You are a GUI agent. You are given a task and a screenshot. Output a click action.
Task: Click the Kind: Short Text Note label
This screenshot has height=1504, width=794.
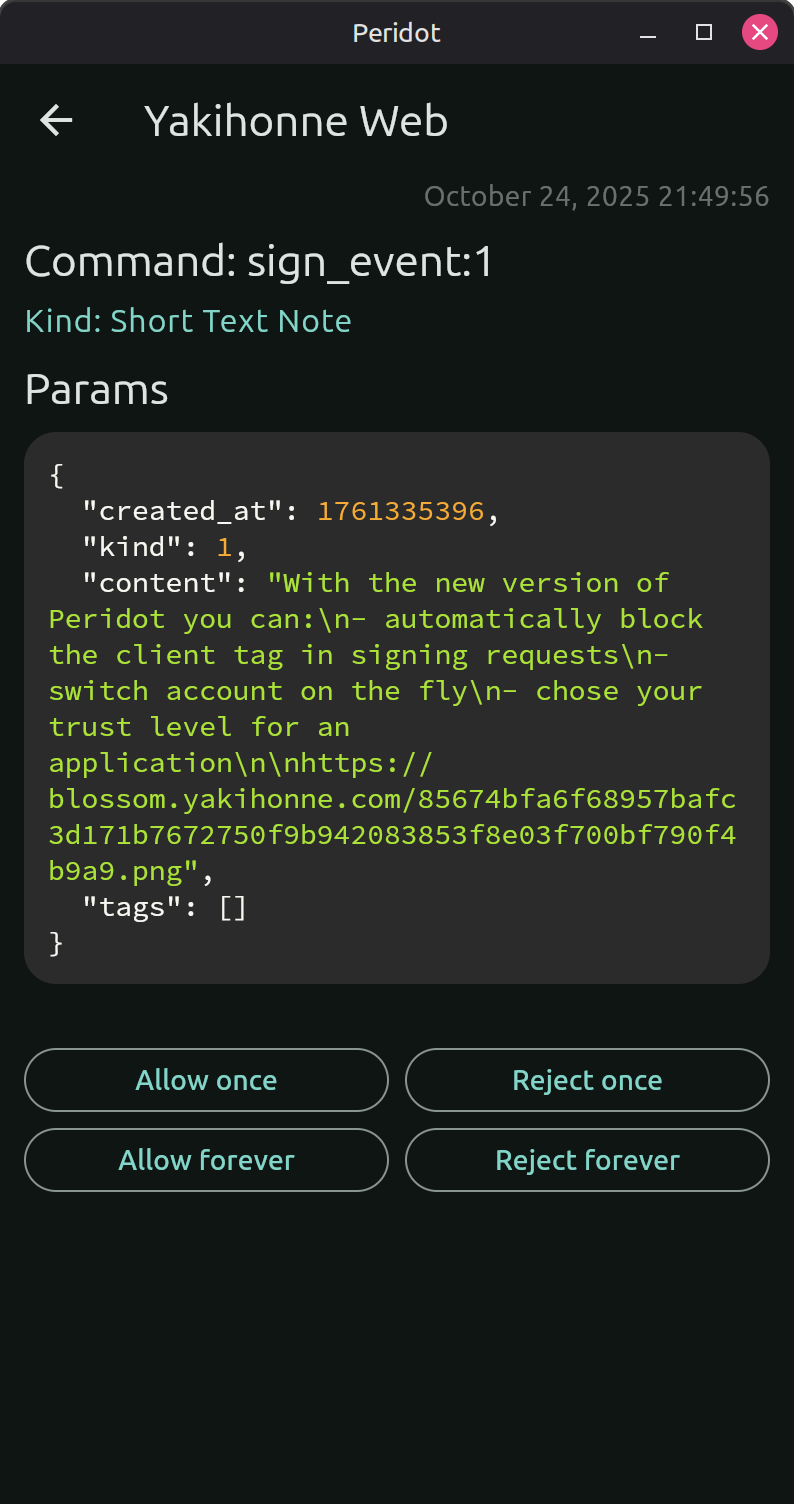tap(188, 321)
